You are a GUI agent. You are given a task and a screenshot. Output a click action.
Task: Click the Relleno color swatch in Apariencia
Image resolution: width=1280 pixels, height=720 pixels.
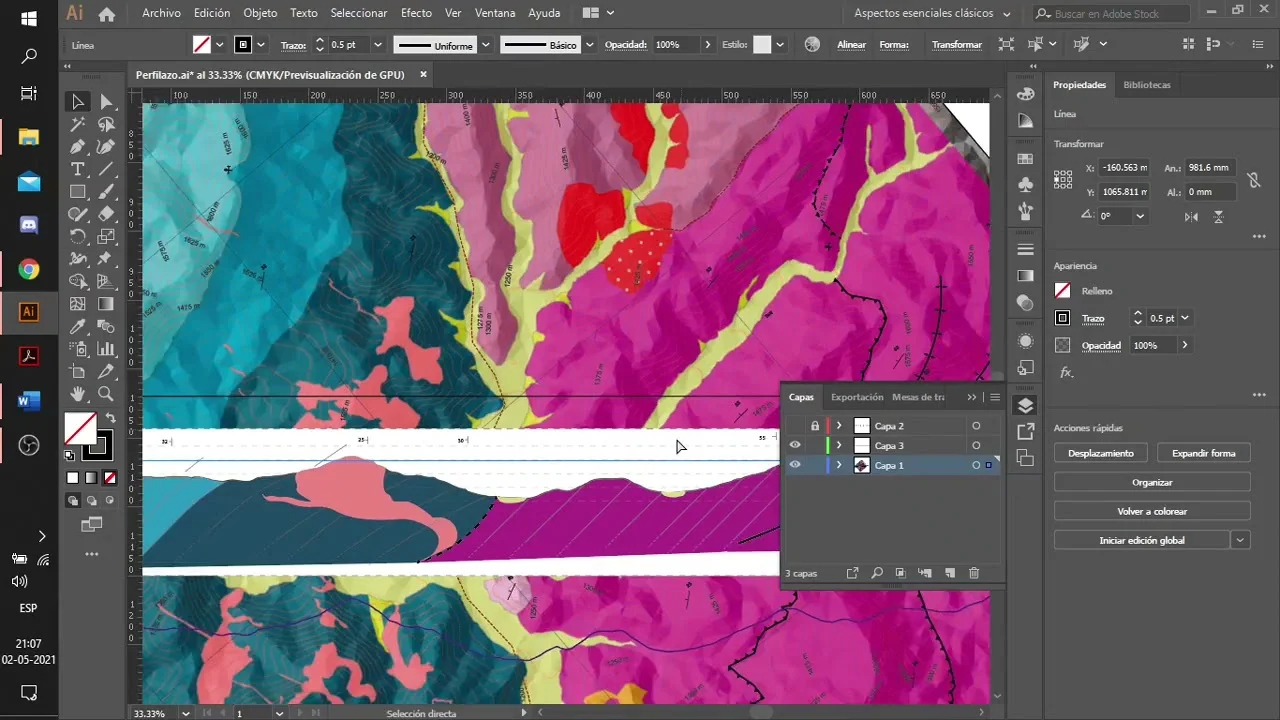tap(1062, 291)
